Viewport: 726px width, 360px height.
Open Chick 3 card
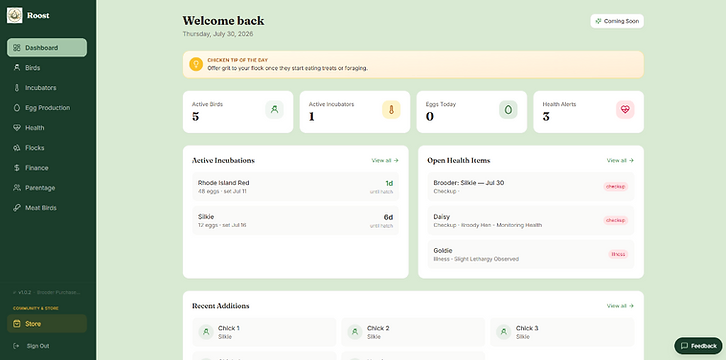coord(562,332)
